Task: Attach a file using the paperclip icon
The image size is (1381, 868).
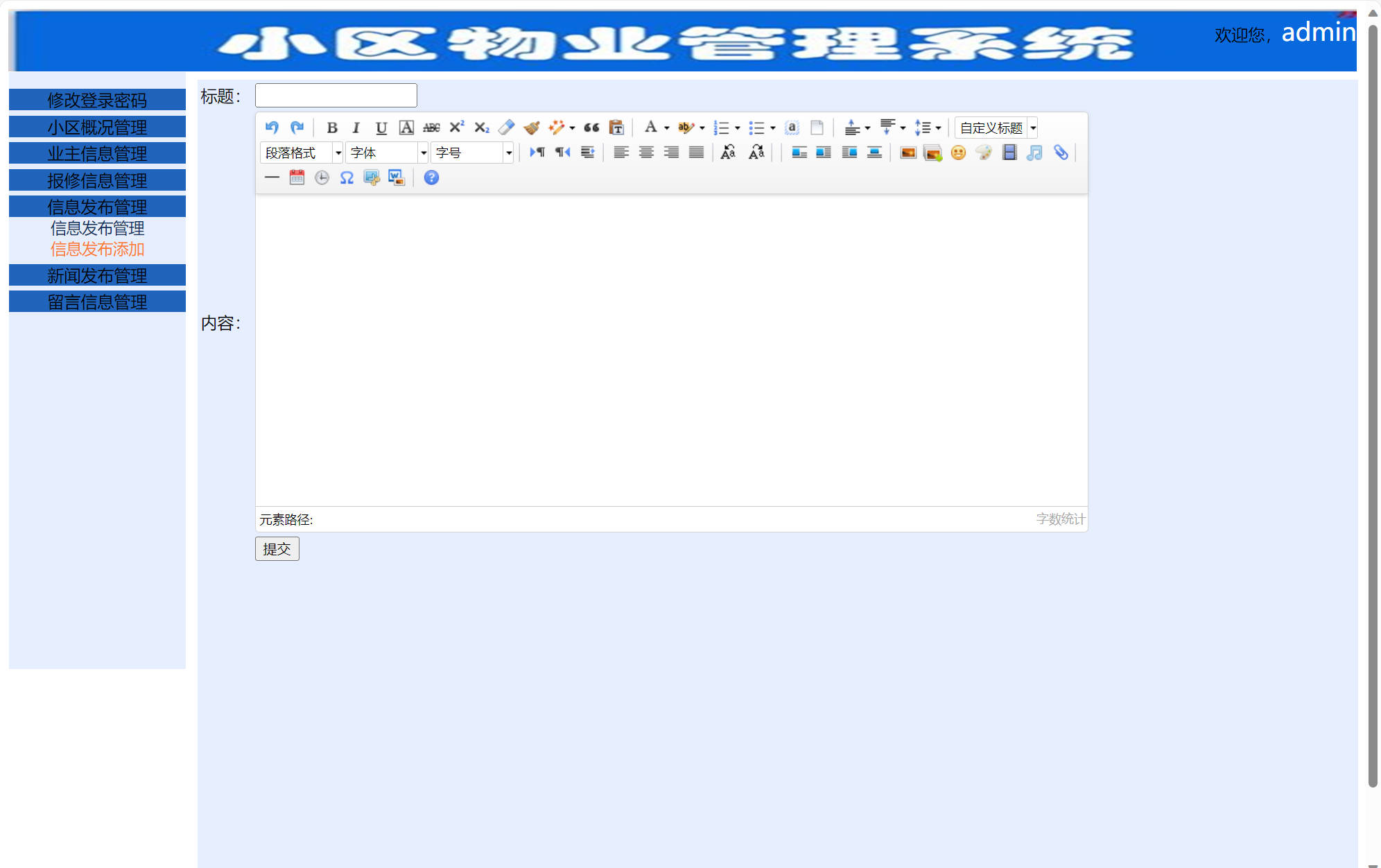Action: pyautogui.click(x=1059, y=153)
